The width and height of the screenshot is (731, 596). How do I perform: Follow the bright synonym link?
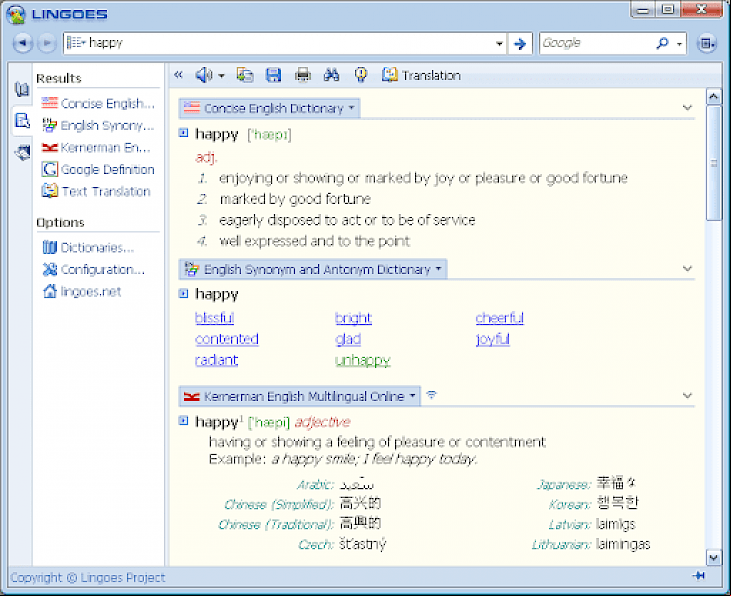pyautogui.click(x=353, y=318)
